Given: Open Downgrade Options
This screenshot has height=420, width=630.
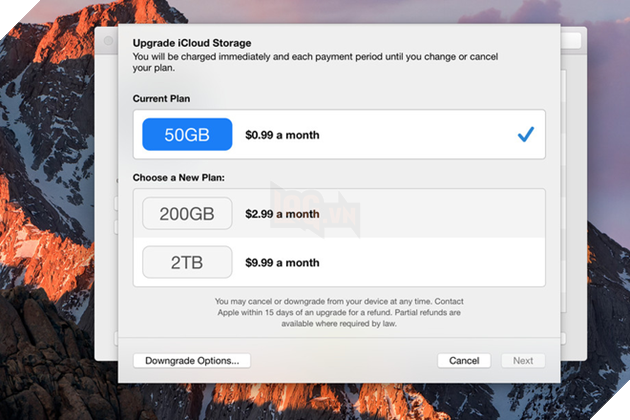Looking at the screenshot, I should click(192, 361).
